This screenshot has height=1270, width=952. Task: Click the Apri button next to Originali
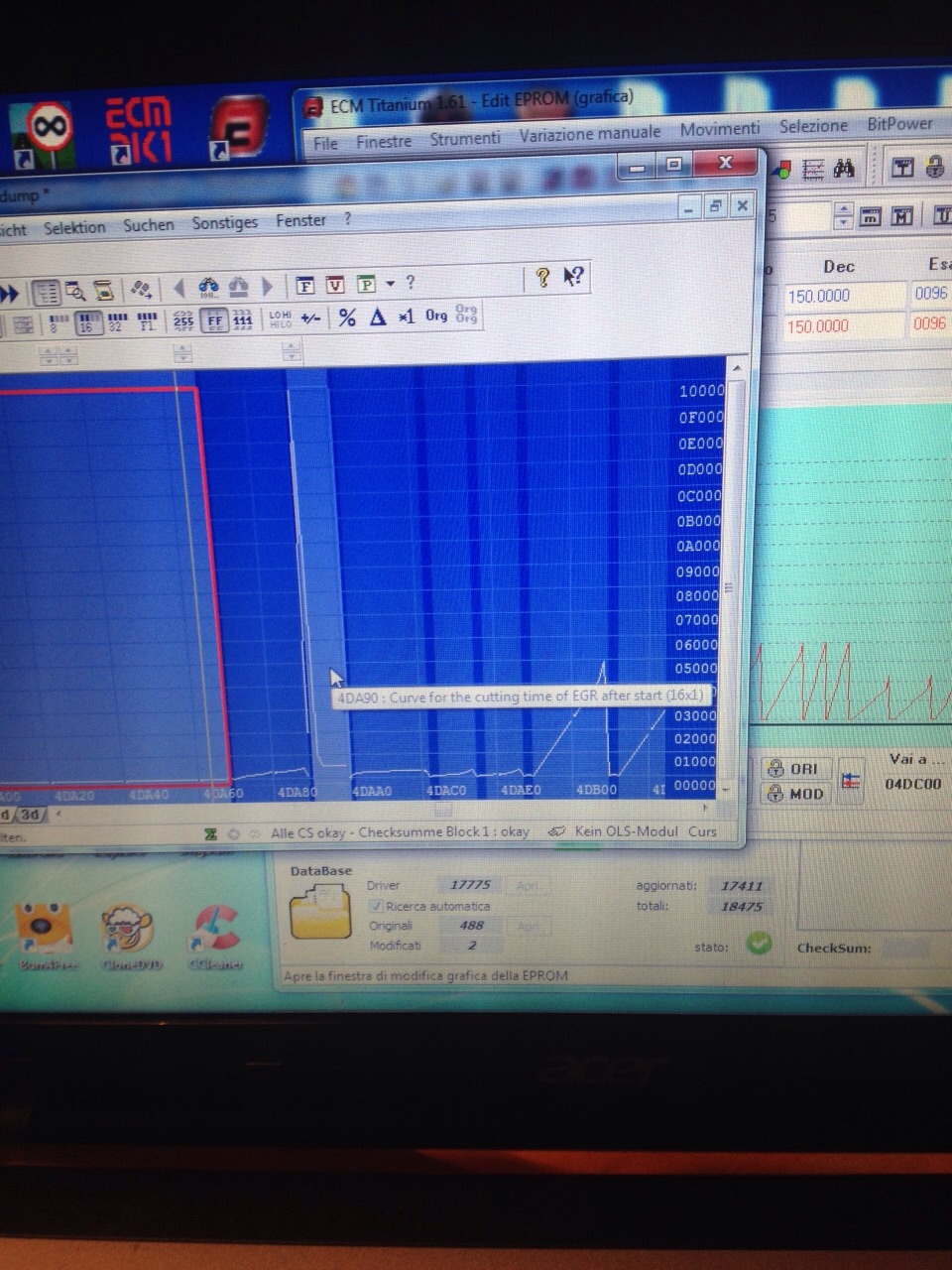tap(528, 926)
